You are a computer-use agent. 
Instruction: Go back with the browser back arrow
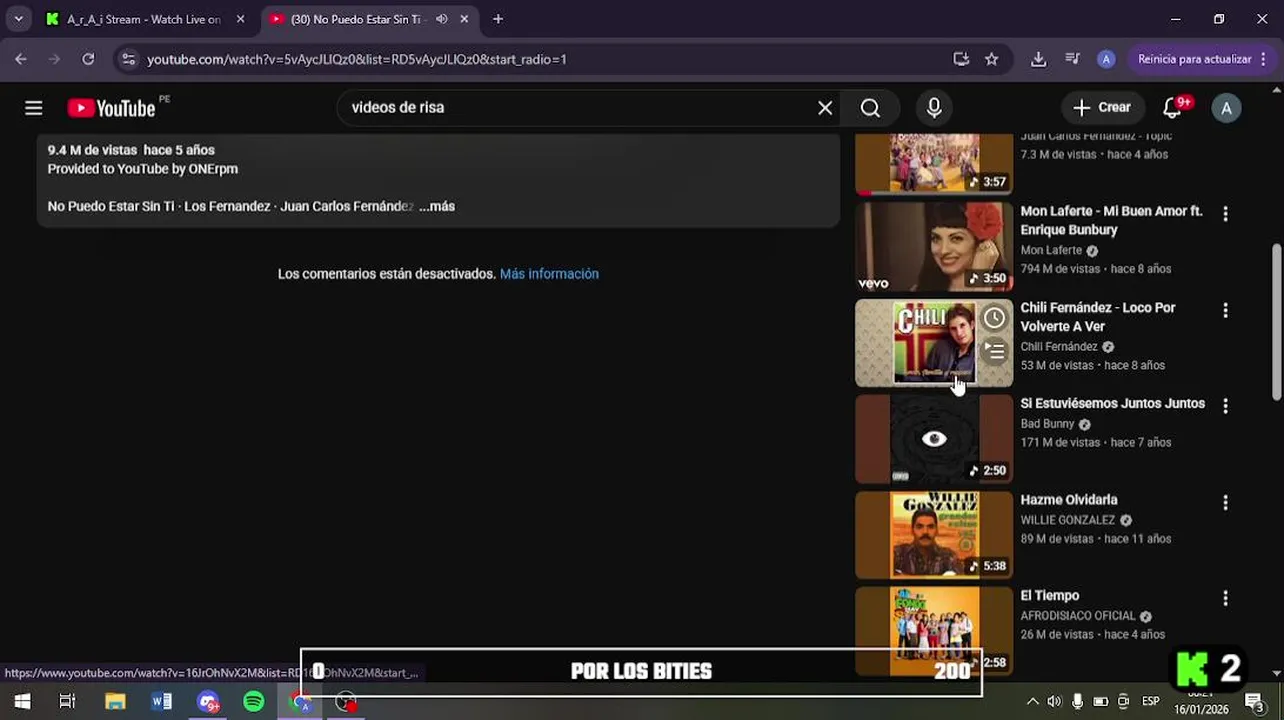21,59
